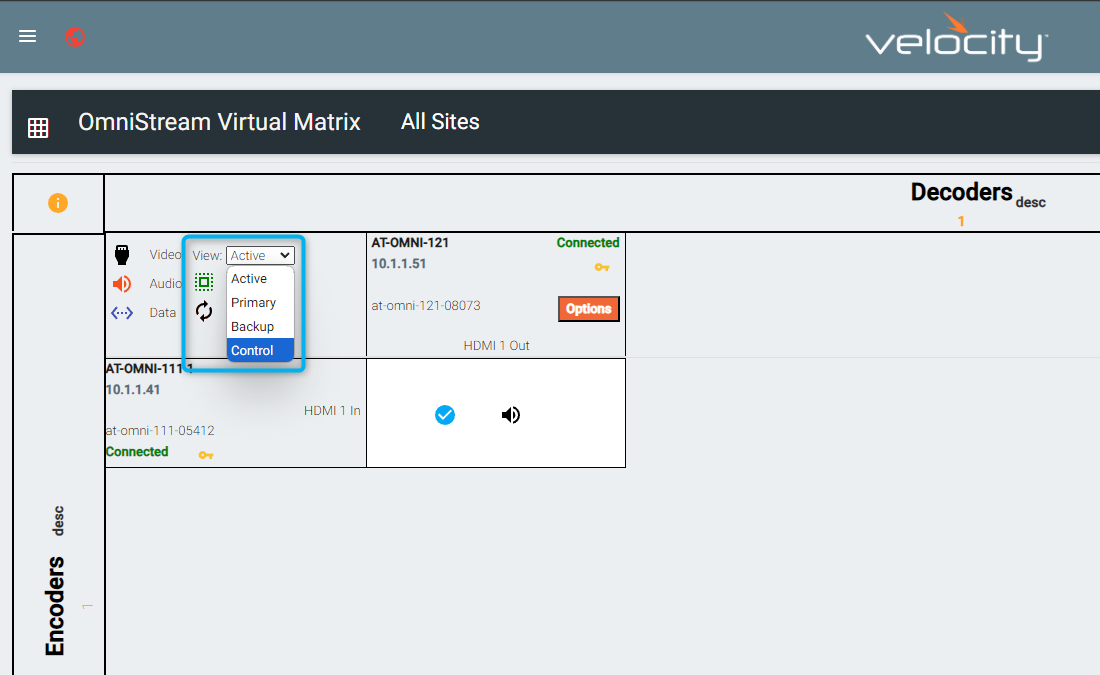Sort encoders using the desc label

click(58, 521)
